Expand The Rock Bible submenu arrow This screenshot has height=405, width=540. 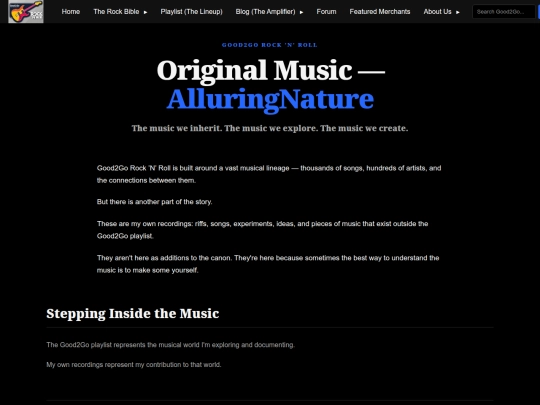145,12
